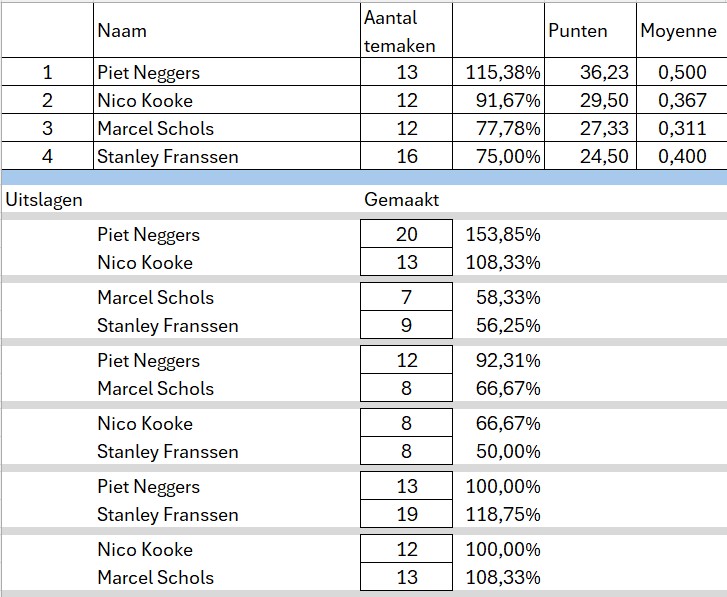Select the Gemaakt box containing 9
Viewport: 727px width, 597px height.
406,325
